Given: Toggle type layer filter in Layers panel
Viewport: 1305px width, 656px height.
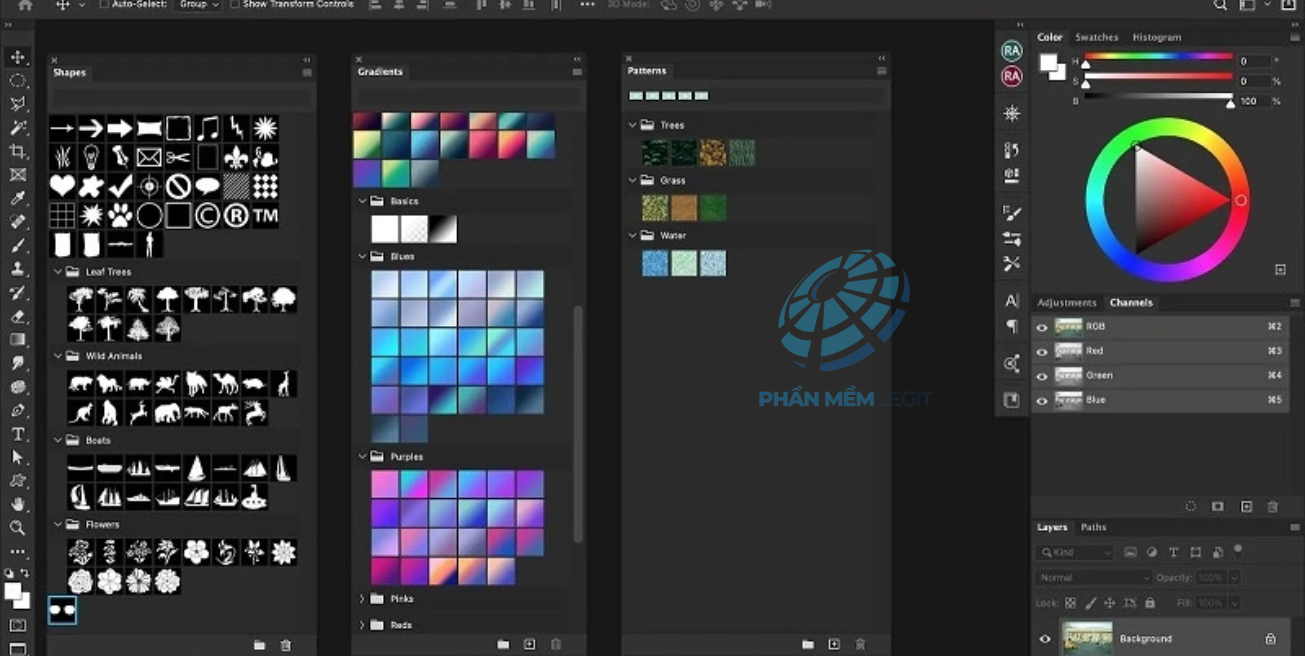Looking at the screenshot, I should tap(1173, 552).
